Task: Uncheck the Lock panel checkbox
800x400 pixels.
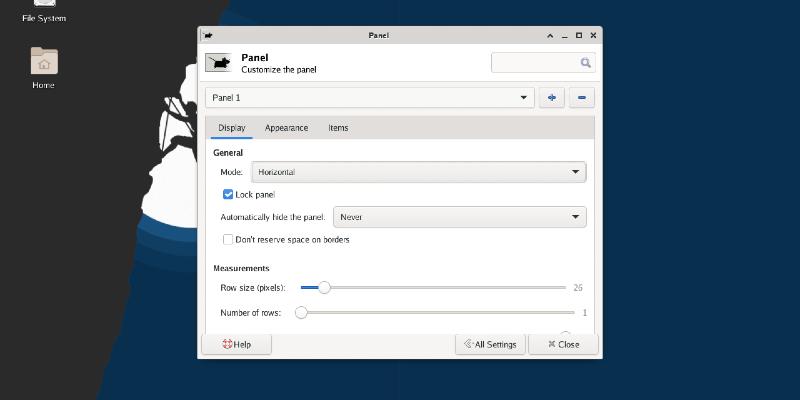Action: pyautogui.click(x=228, y=194)
